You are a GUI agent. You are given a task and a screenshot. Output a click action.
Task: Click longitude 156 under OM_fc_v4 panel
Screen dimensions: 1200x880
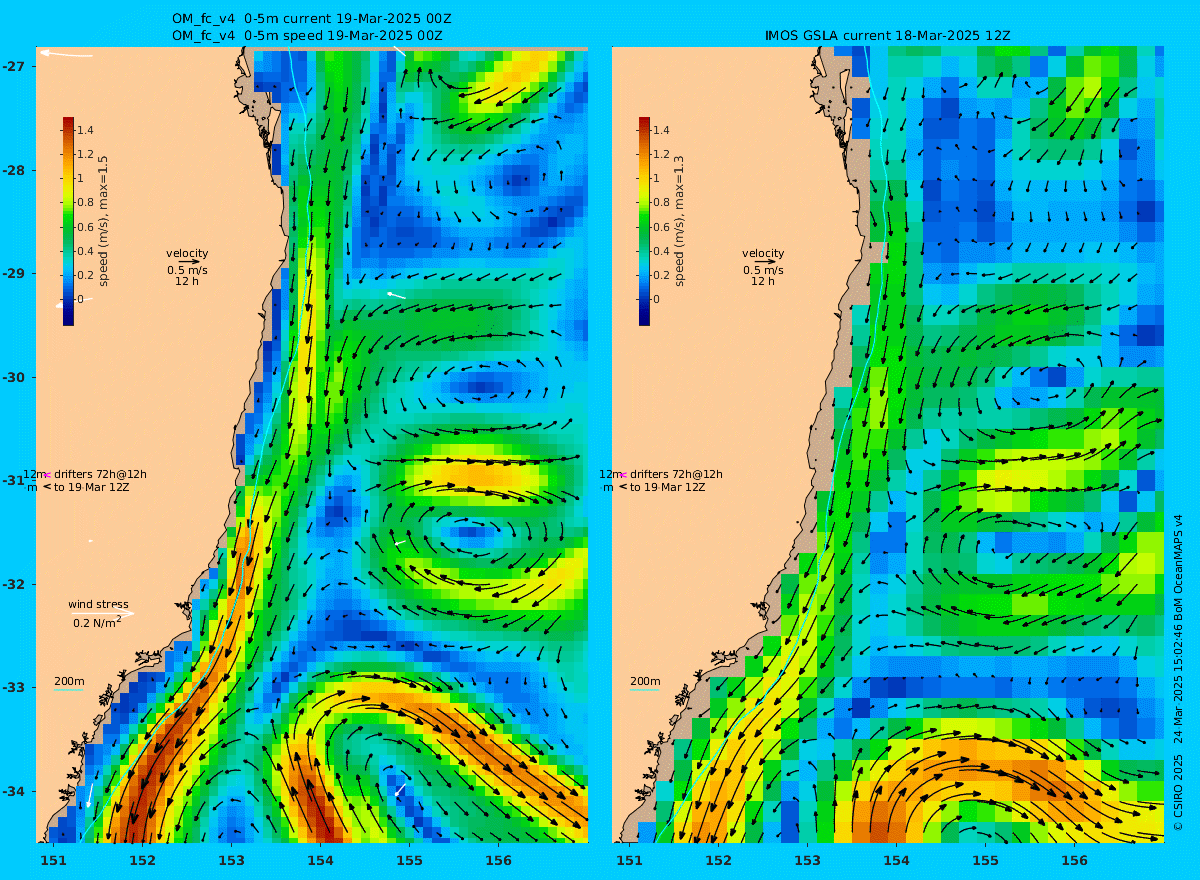(x=499, y=860)
